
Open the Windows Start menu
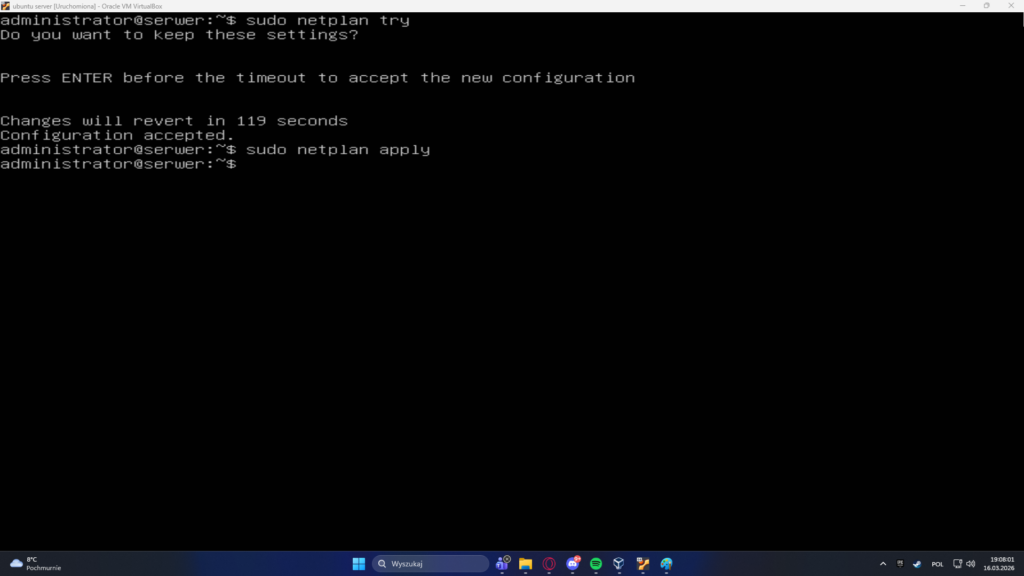(x=358, y=564)
